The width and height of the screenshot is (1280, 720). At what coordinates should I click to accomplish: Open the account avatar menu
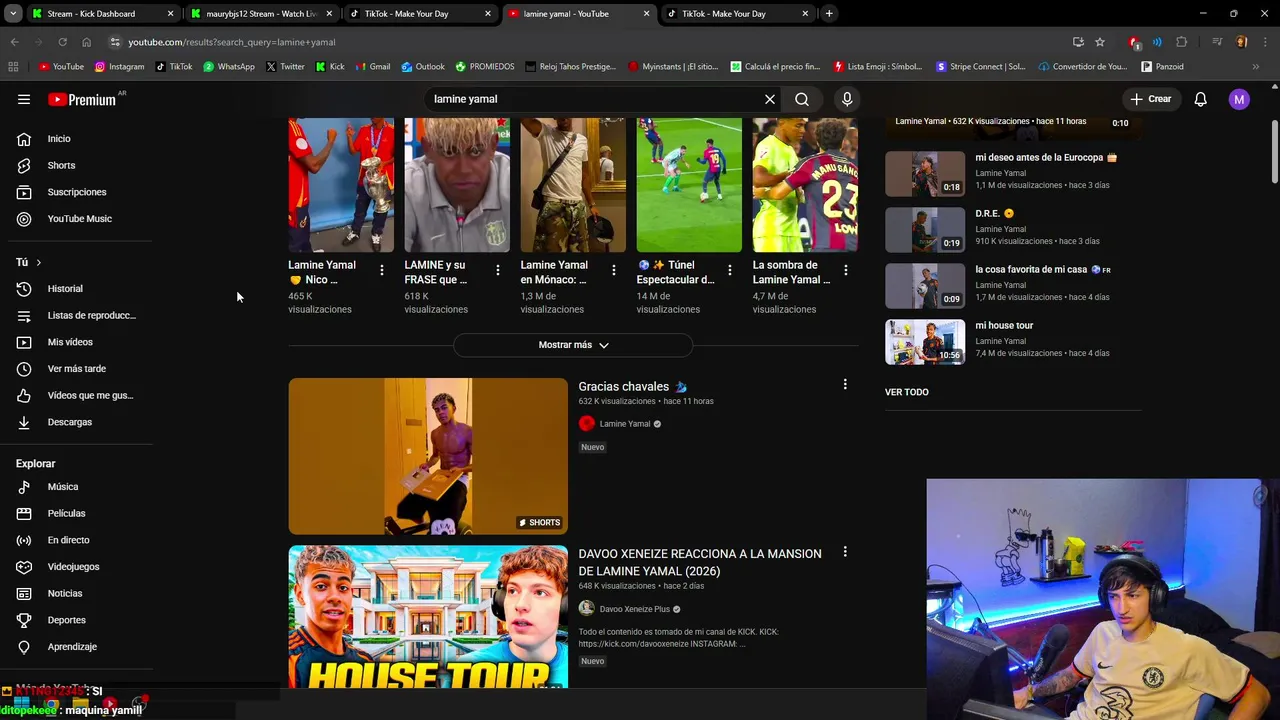[1239, 99]
